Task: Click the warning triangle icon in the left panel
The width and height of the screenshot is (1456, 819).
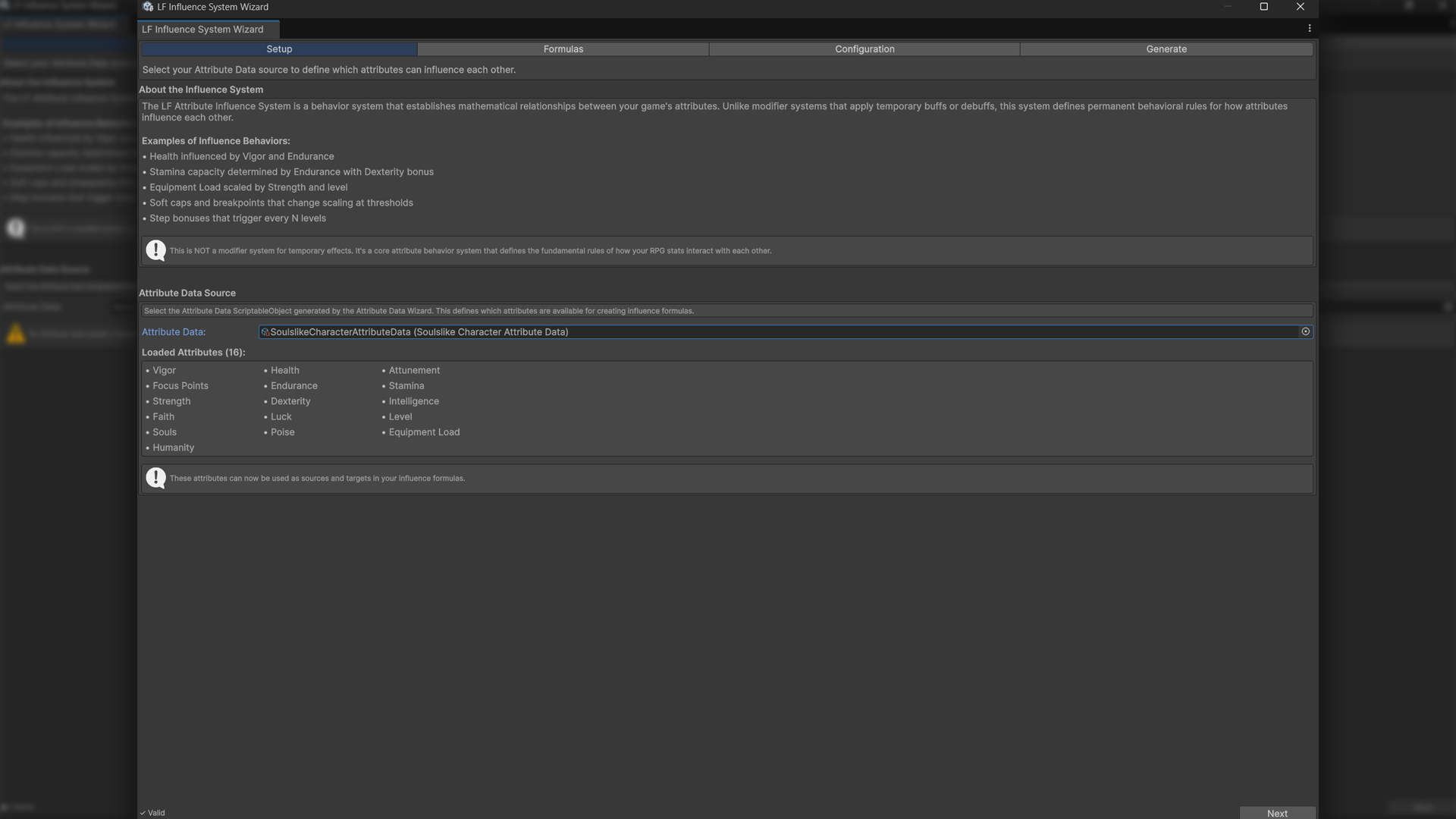Action: (x=16, y=334)
